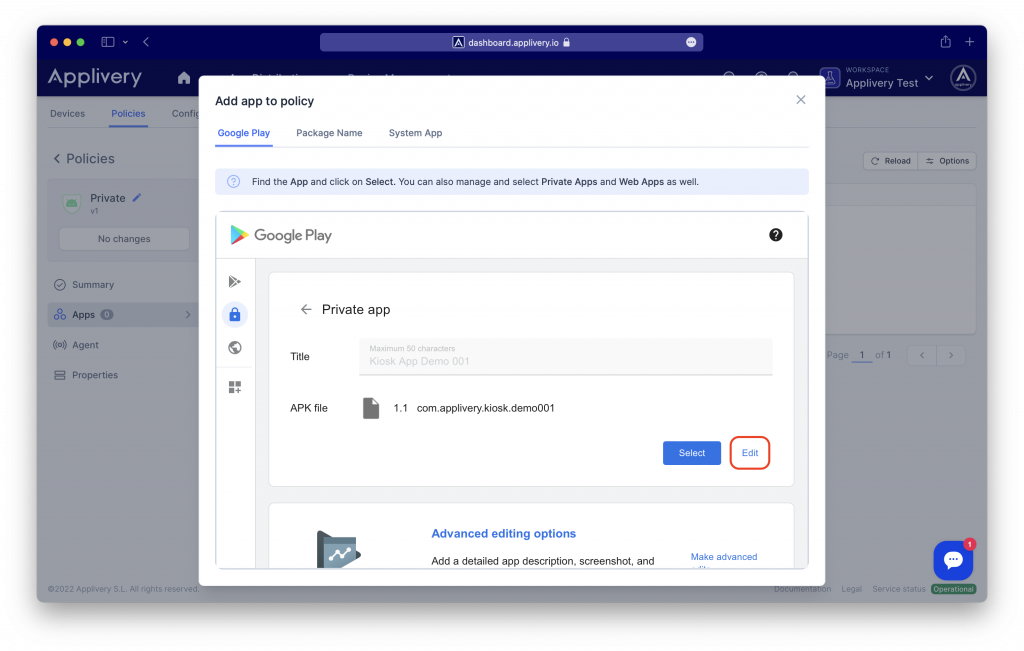Open the Documentation footer link
This screenshot has height=651, width=1024.
tap(803, 589)
